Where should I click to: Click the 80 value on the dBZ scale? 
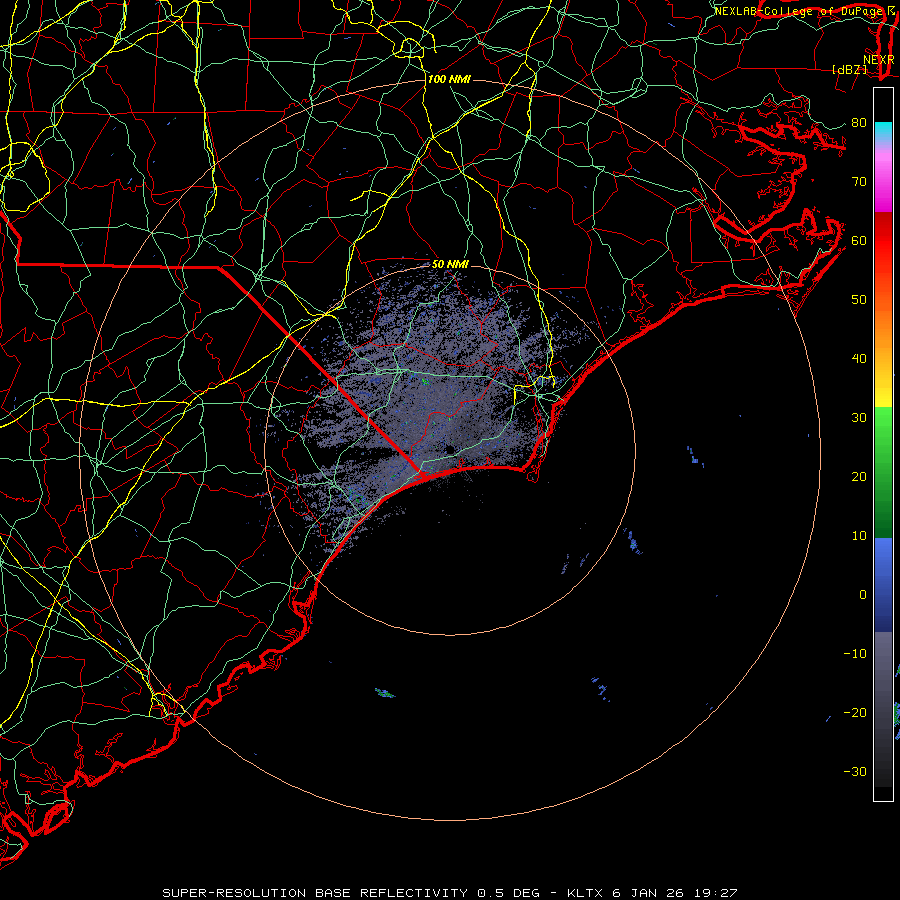[859, 122]
